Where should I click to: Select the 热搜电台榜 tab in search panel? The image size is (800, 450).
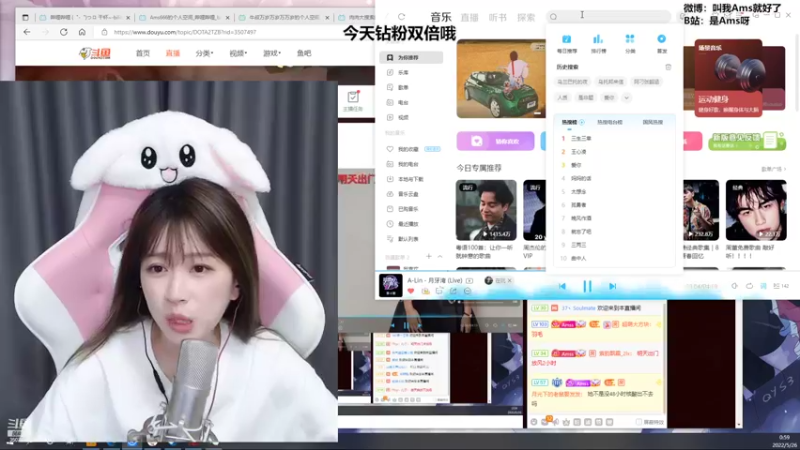tap(610, 122)
